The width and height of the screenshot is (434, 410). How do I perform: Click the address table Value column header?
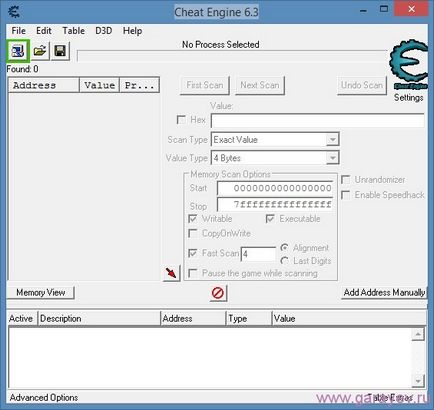click(349, 318)
